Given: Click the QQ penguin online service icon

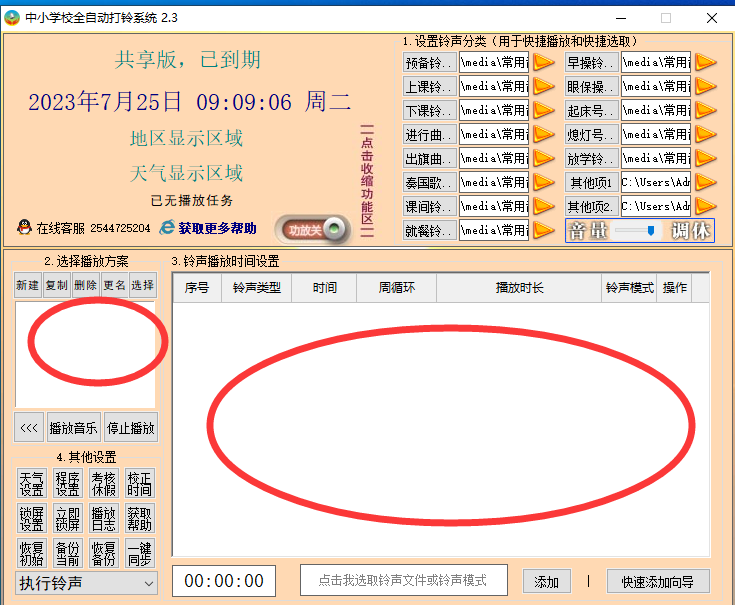Looking at the screenshot, I should 24,227.
